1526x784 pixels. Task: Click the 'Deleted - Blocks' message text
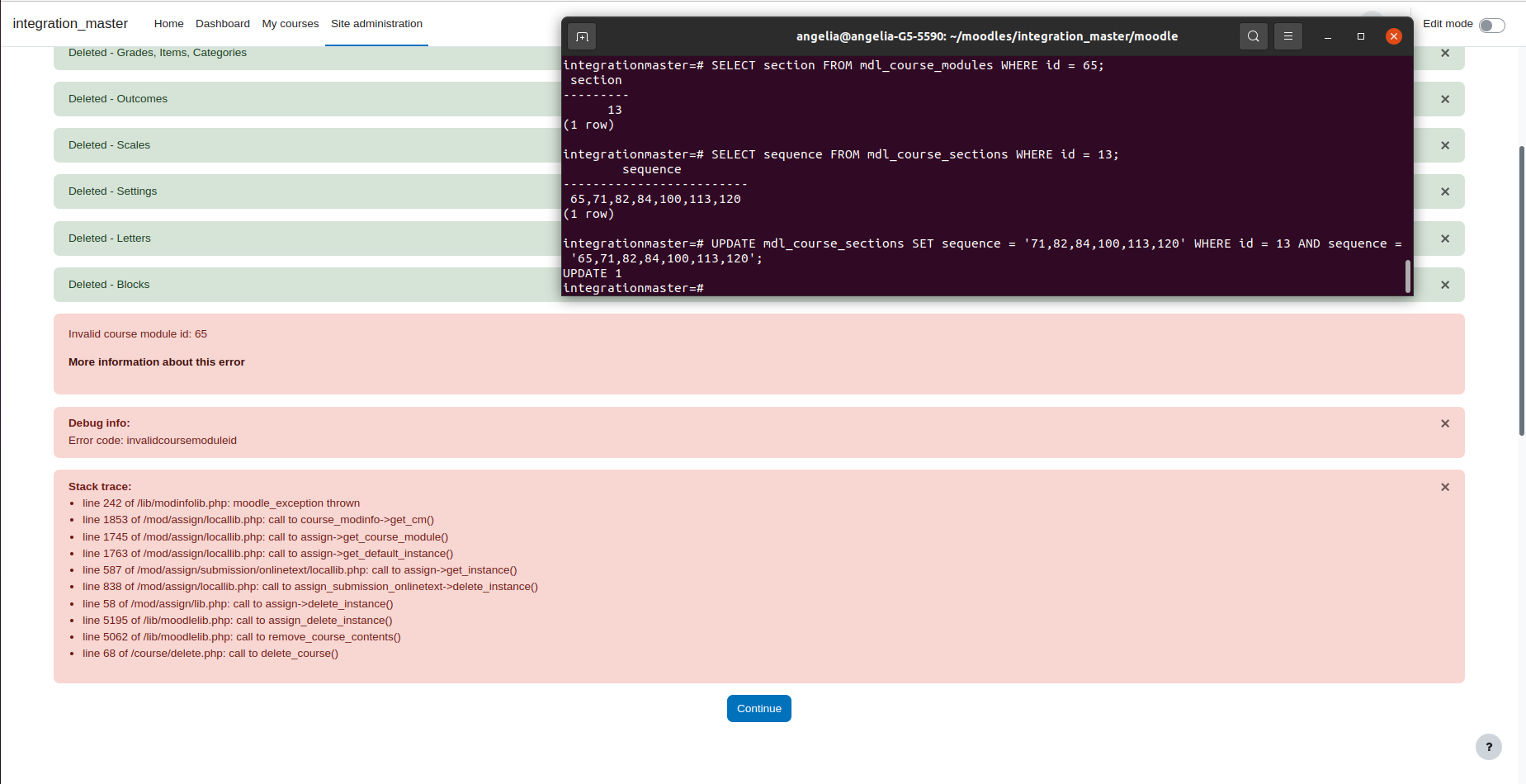click(x=109, y=285)
